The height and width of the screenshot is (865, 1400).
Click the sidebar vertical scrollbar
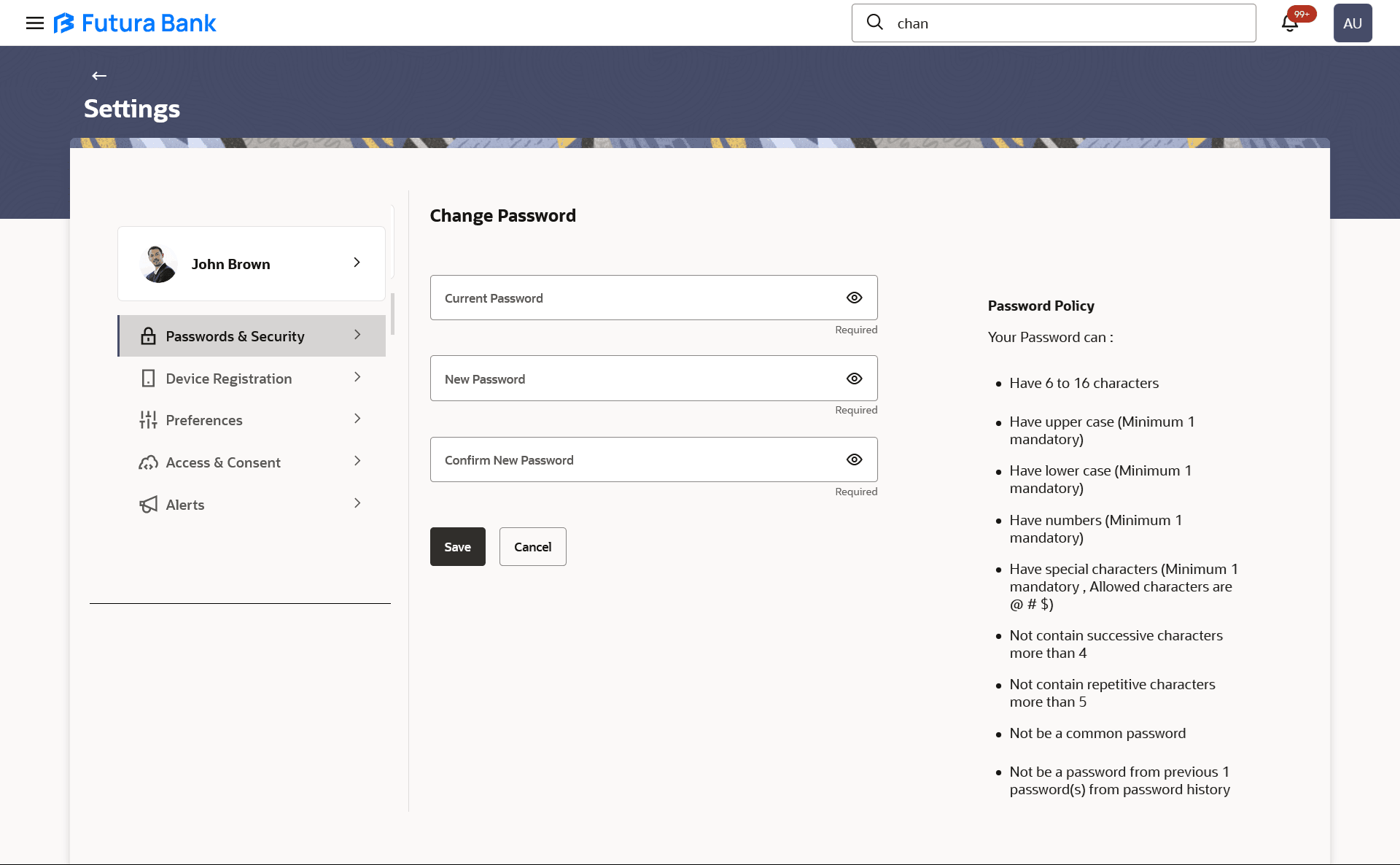tap(392, 314)
